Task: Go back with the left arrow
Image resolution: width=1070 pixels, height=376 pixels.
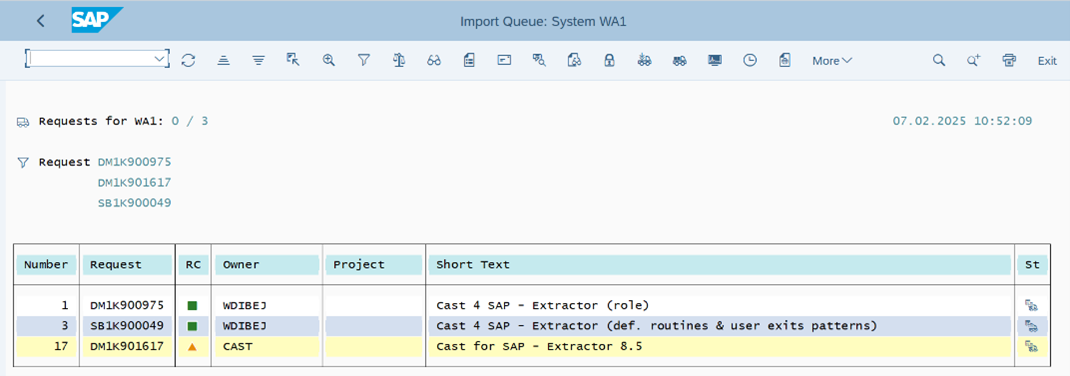Action: click(40, 20)
